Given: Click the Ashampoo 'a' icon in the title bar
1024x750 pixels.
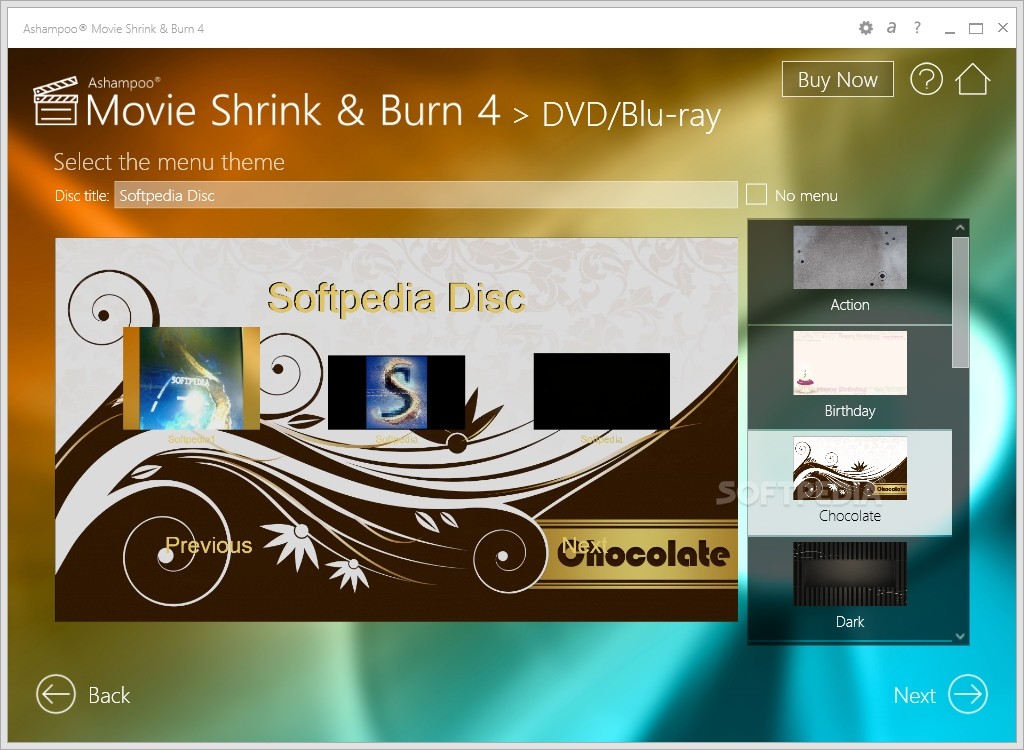Looking at the screenshot, I should [x=891, y=27].
